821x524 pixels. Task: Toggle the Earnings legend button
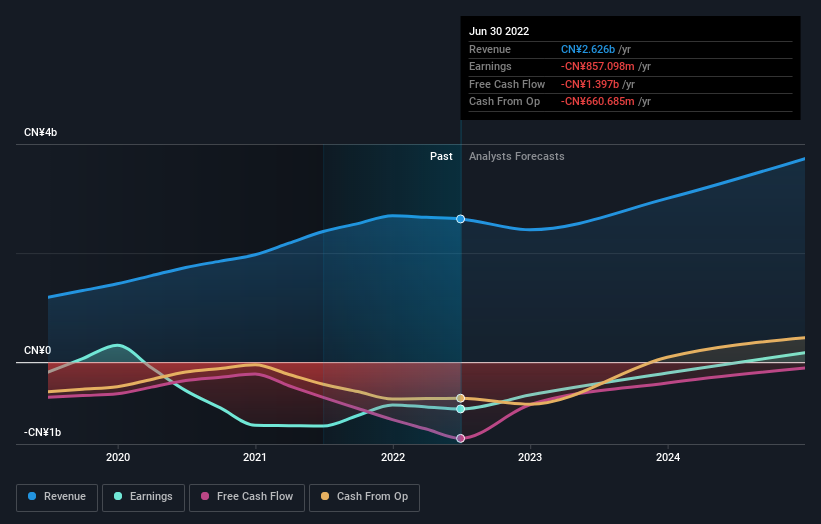[143, 497]
